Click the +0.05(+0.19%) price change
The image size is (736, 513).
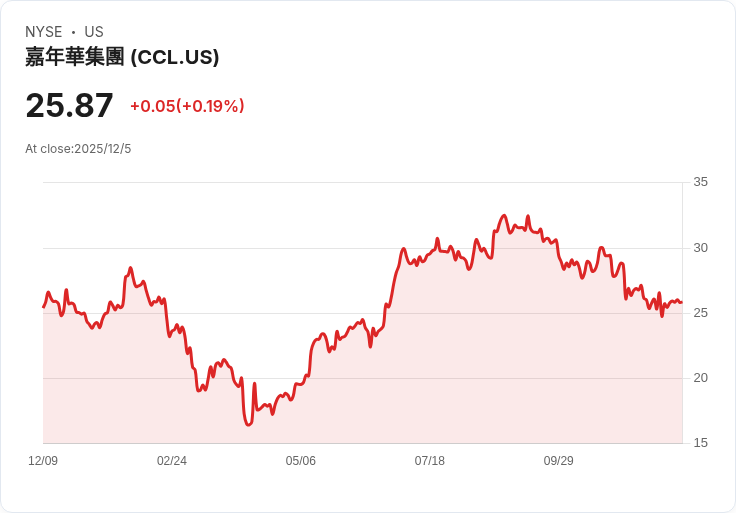187,106
